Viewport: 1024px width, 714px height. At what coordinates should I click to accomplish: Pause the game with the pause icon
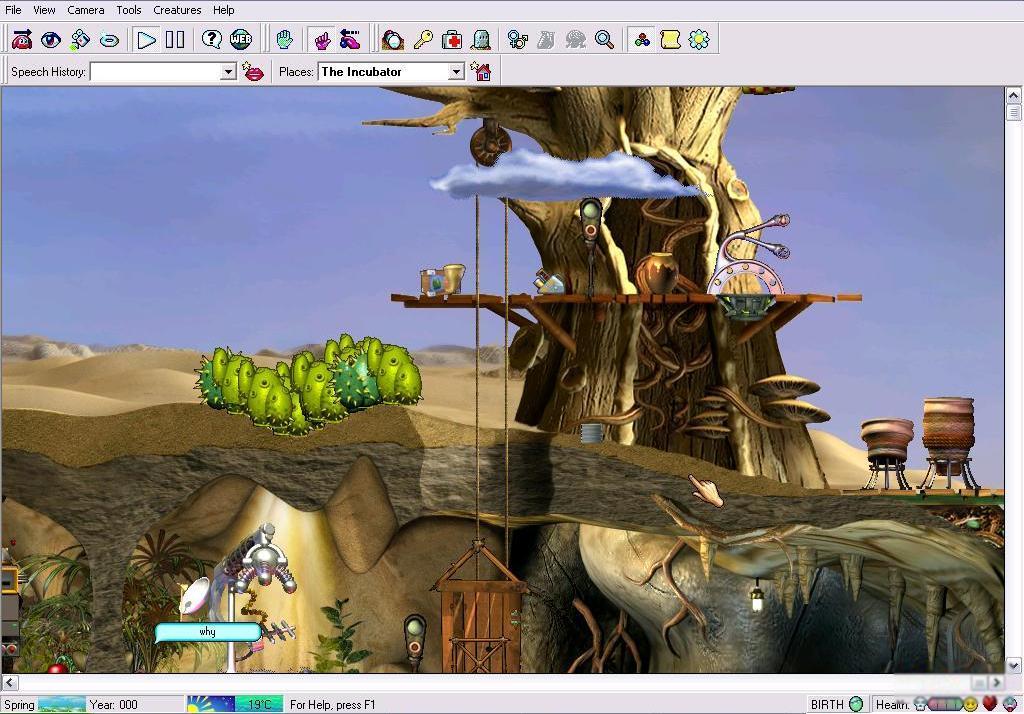pos(175,40)
